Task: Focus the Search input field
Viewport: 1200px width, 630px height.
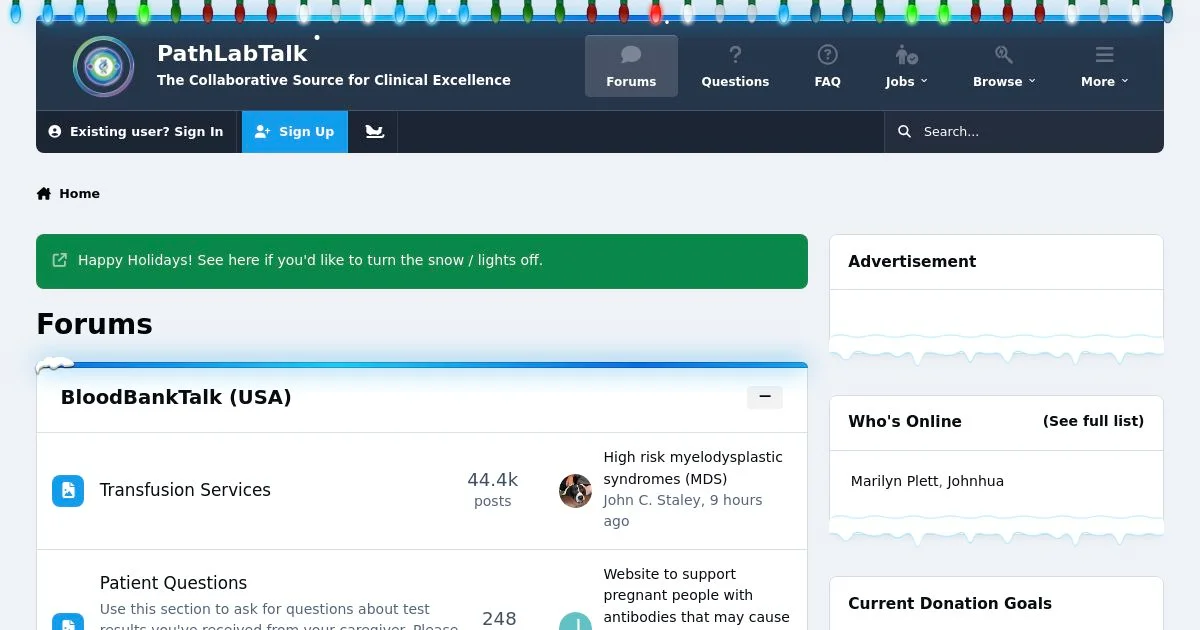Action: coord(1030,132)
